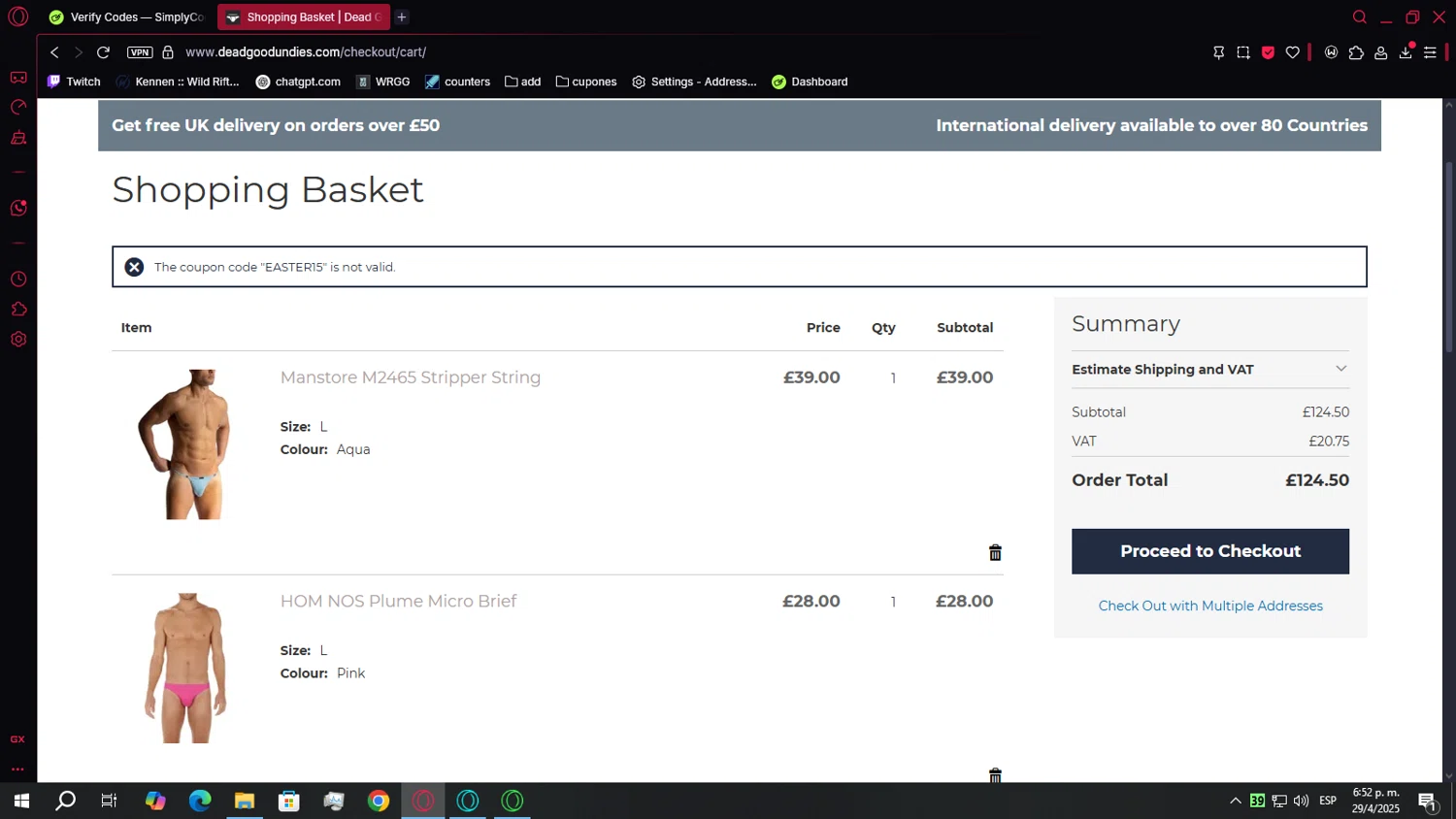Screen dimensions: 1456x819
Task: Launch Microsoft Edge from taskbar
Action: click(x=200, y=801)
